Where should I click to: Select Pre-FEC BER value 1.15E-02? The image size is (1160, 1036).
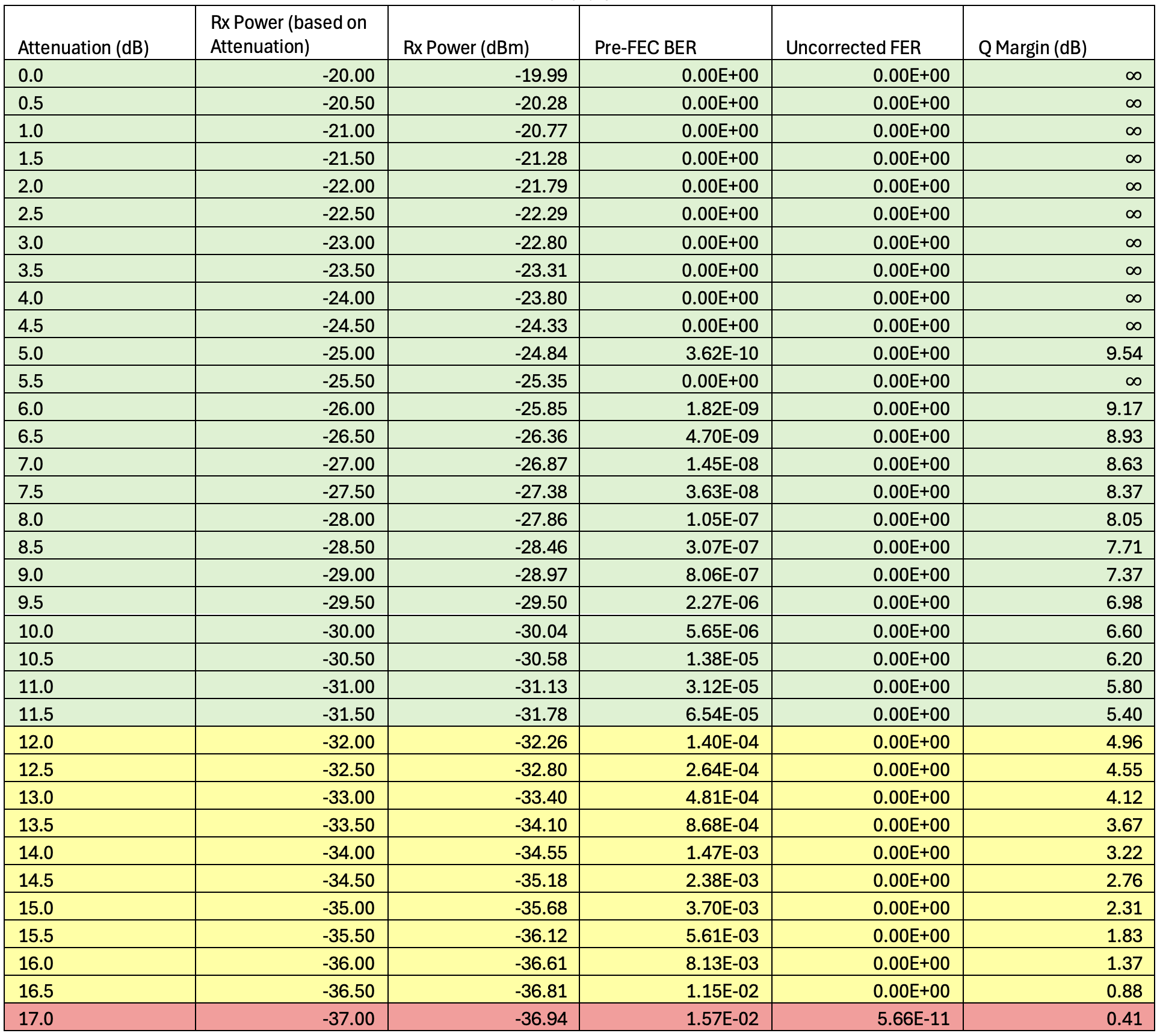tap(676, 990)
